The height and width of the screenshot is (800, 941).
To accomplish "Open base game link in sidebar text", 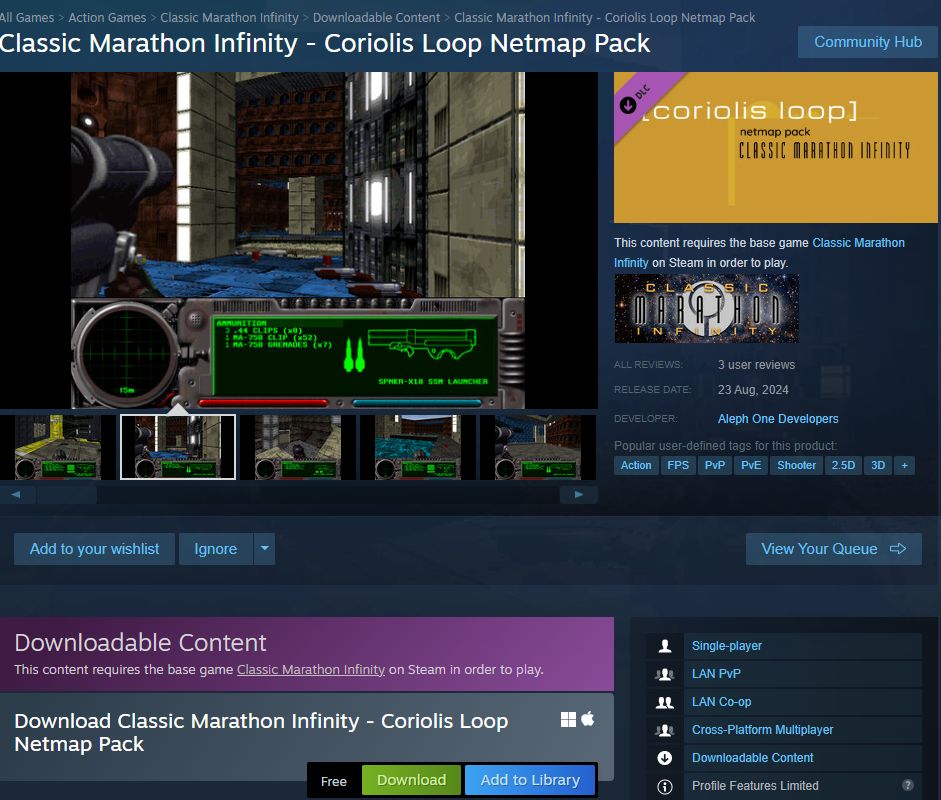I will [858, 242].
